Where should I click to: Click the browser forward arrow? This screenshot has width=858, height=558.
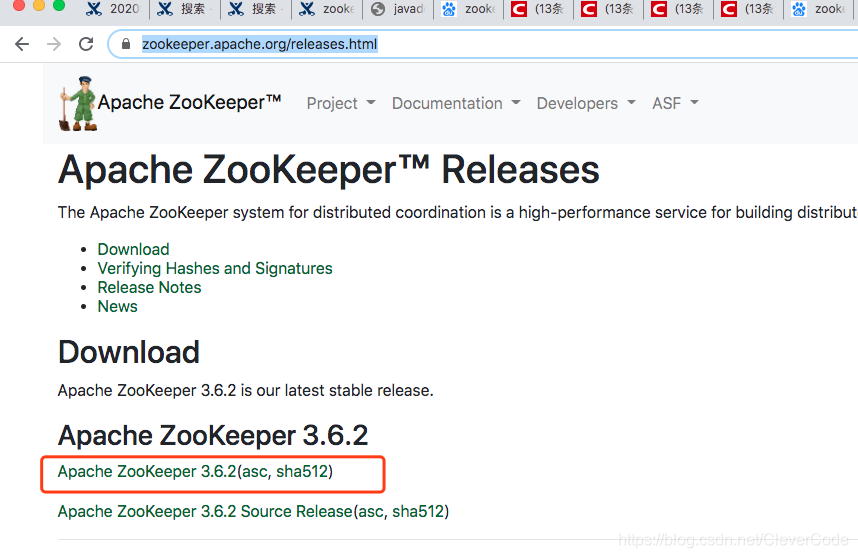coord(54,44)
